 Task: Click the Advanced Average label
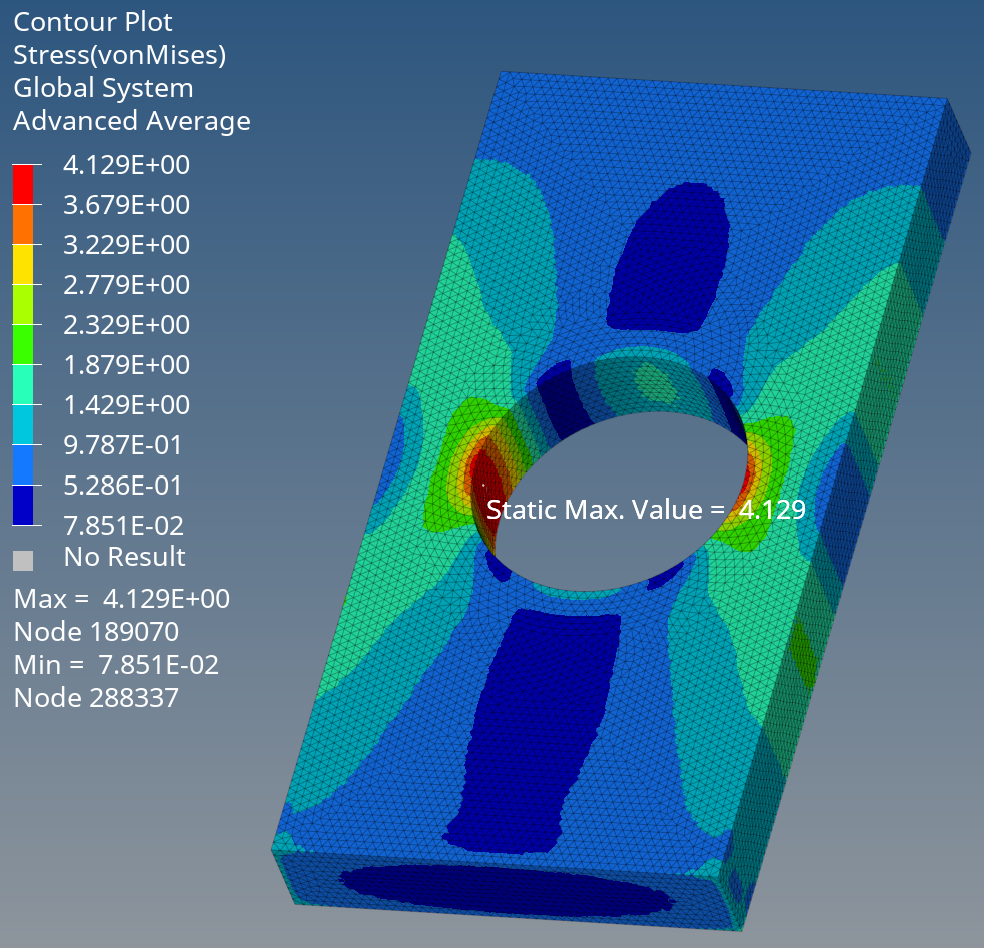tap(132, 121)
